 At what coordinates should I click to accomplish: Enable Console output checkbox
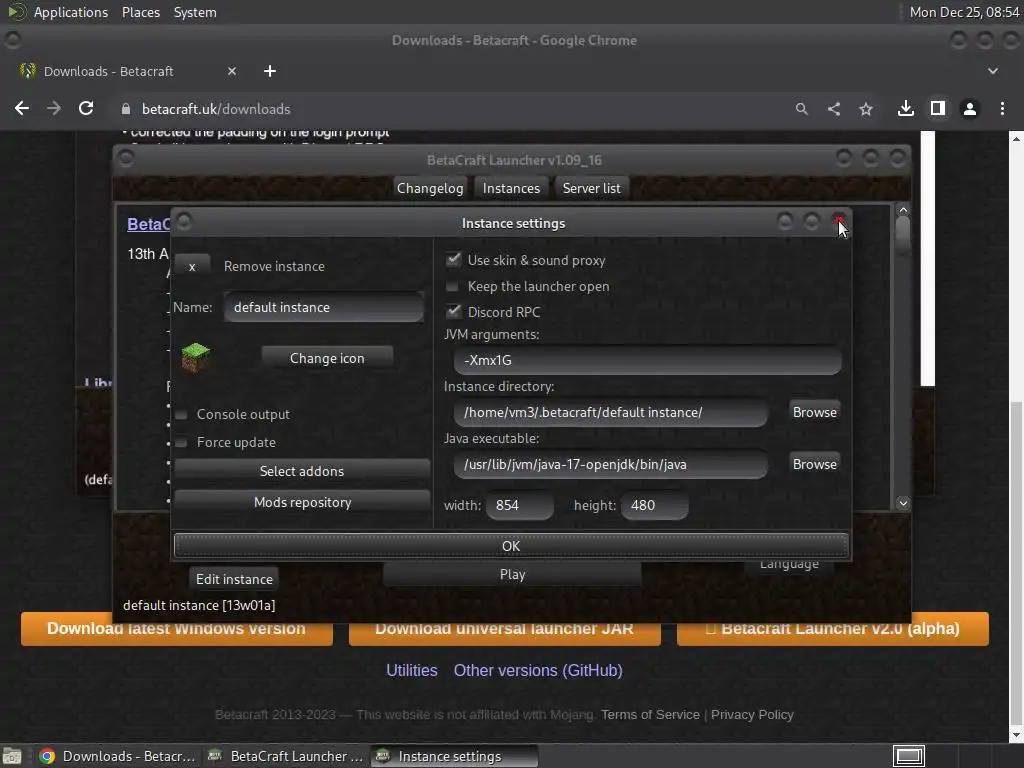pyautogui.click(x=182, y=415)
